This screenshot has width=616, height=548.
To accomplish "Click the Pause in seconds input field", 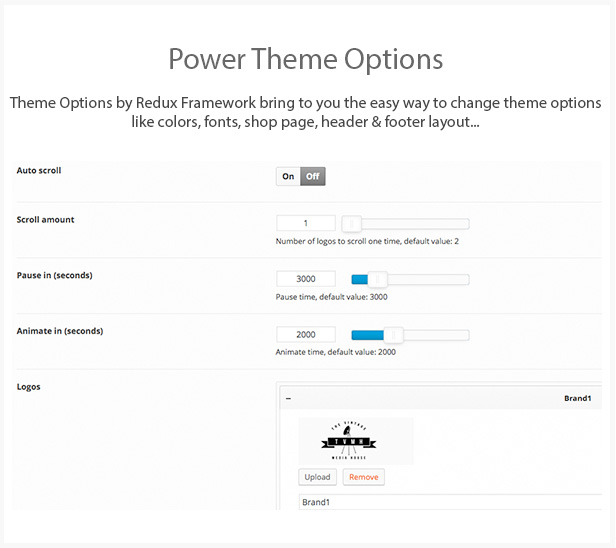I will pos(306,279).
